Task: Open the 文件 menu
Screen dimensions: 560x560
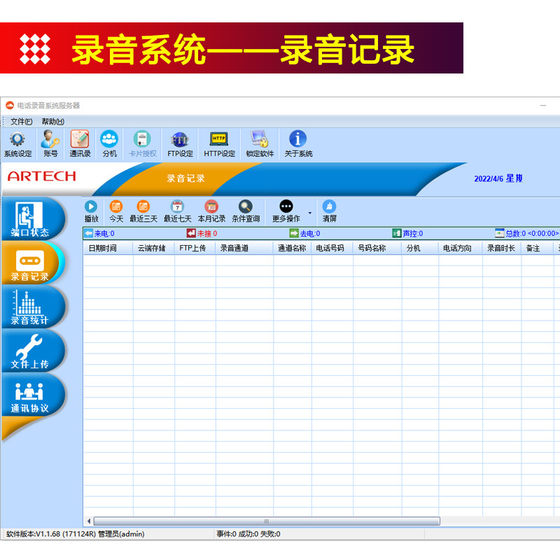Action: click(21, 122)
